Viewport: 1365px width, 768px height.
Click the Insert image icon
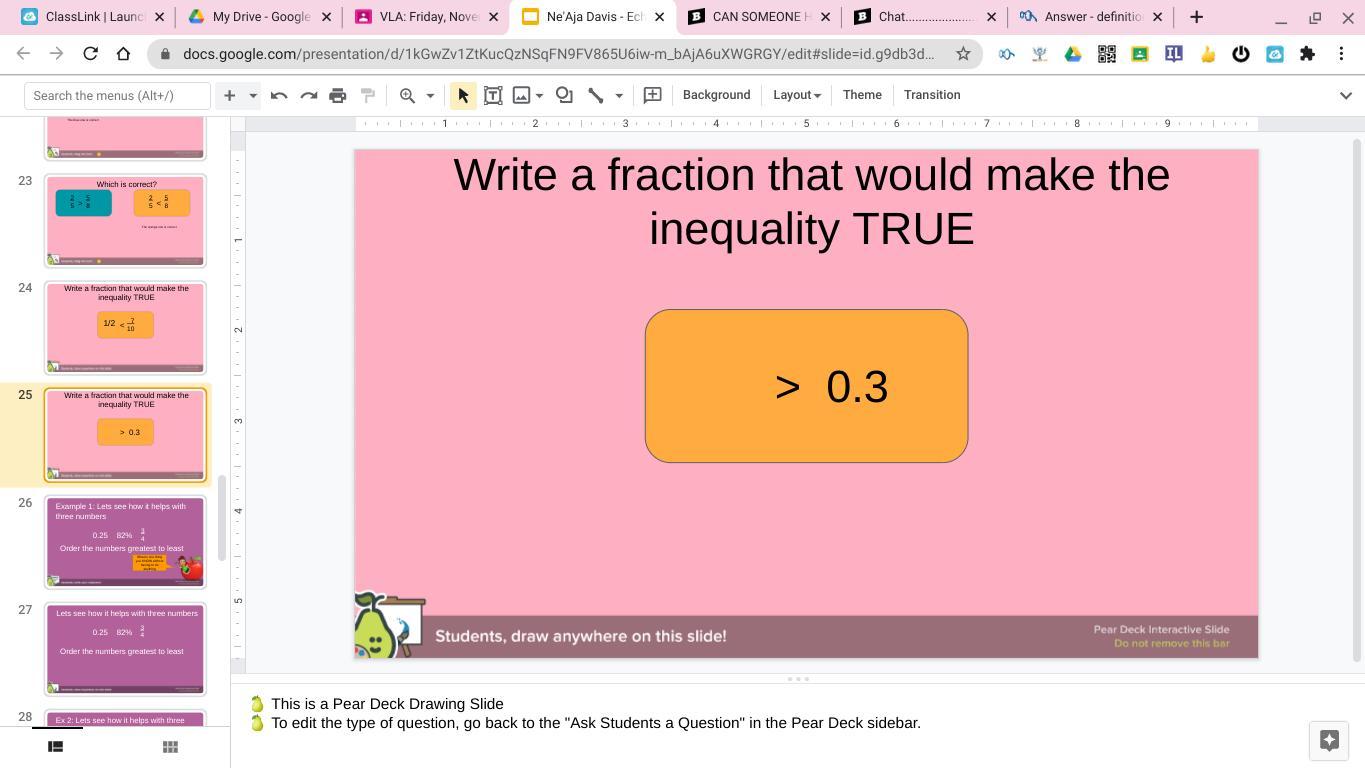click(521, 95)
